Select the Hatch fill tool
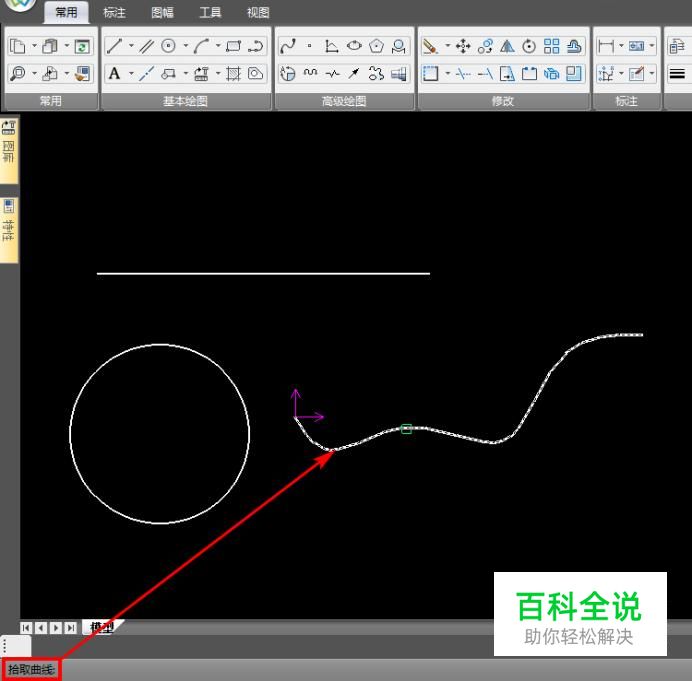This screenshot has height=681, width=692. 233,73
